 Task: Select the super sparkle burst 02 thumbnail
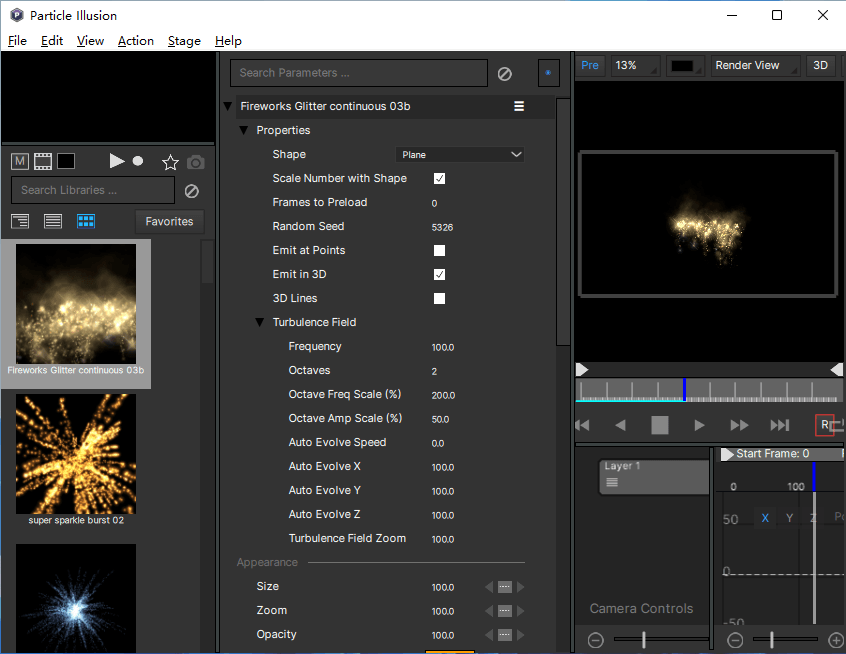[76, 455]
